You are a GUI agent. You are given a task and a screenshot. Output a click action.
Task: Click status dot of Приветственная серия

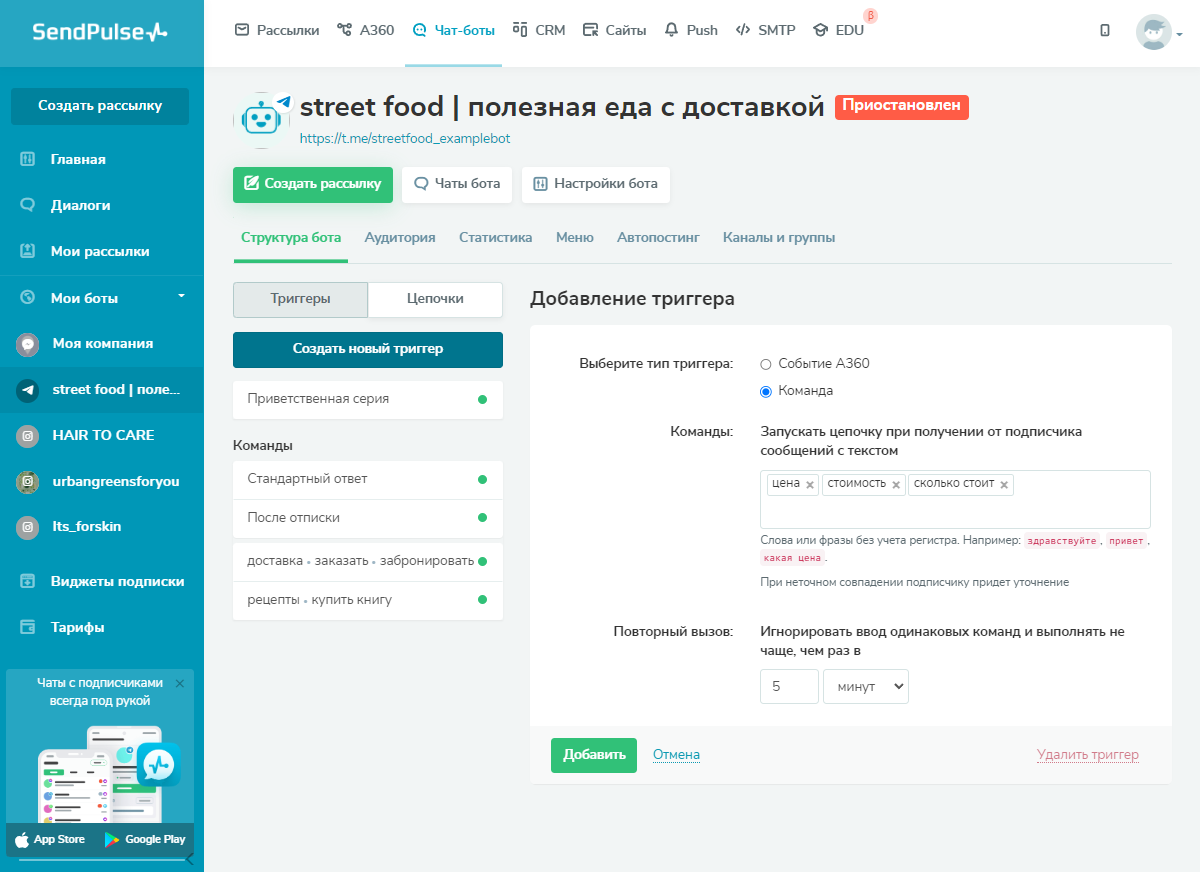tap(482, 399)
